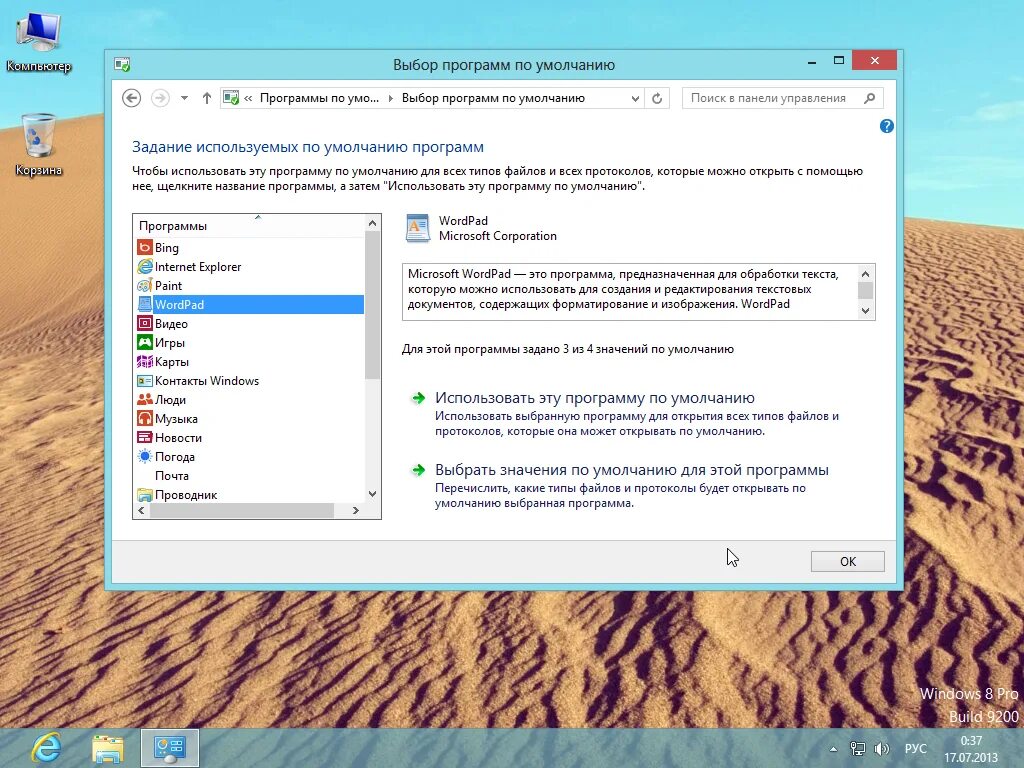Image resolution: width=1024 pixels, height=768 pixels.
Task: Click the WordPad icon in list
Action: coord(144,304)
